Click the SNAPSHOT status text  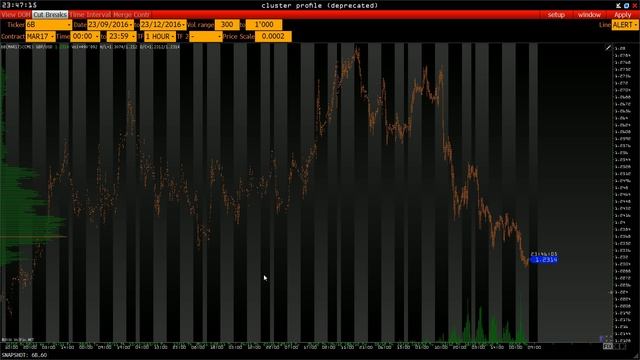coord(24,355)
